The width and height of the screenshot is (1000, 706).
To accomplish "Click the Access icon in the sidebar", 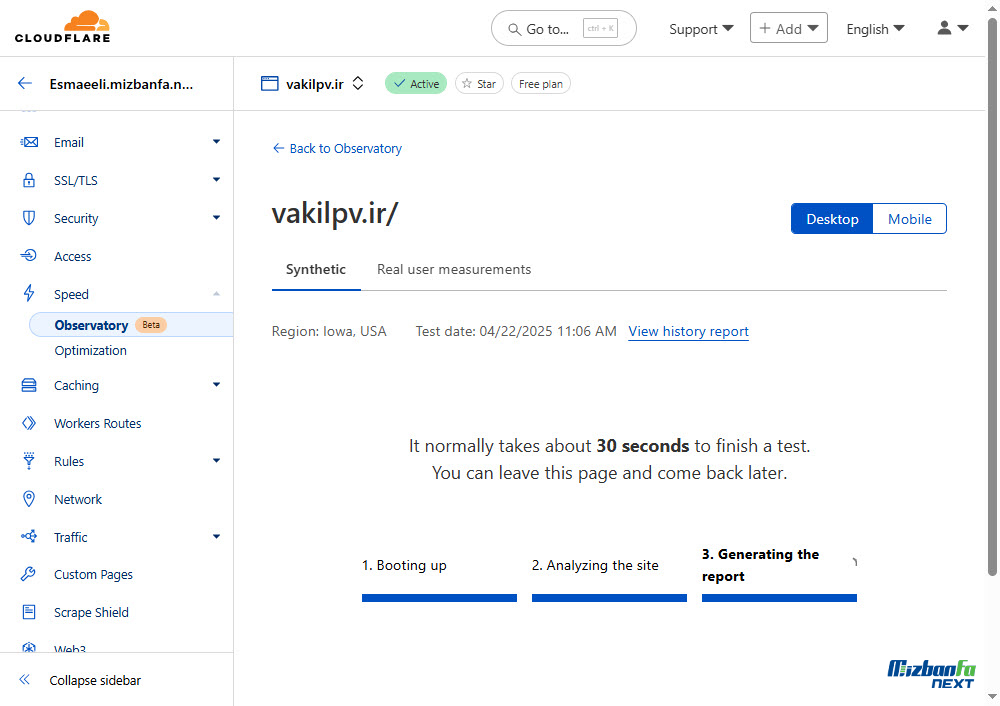I will [29, 256].
